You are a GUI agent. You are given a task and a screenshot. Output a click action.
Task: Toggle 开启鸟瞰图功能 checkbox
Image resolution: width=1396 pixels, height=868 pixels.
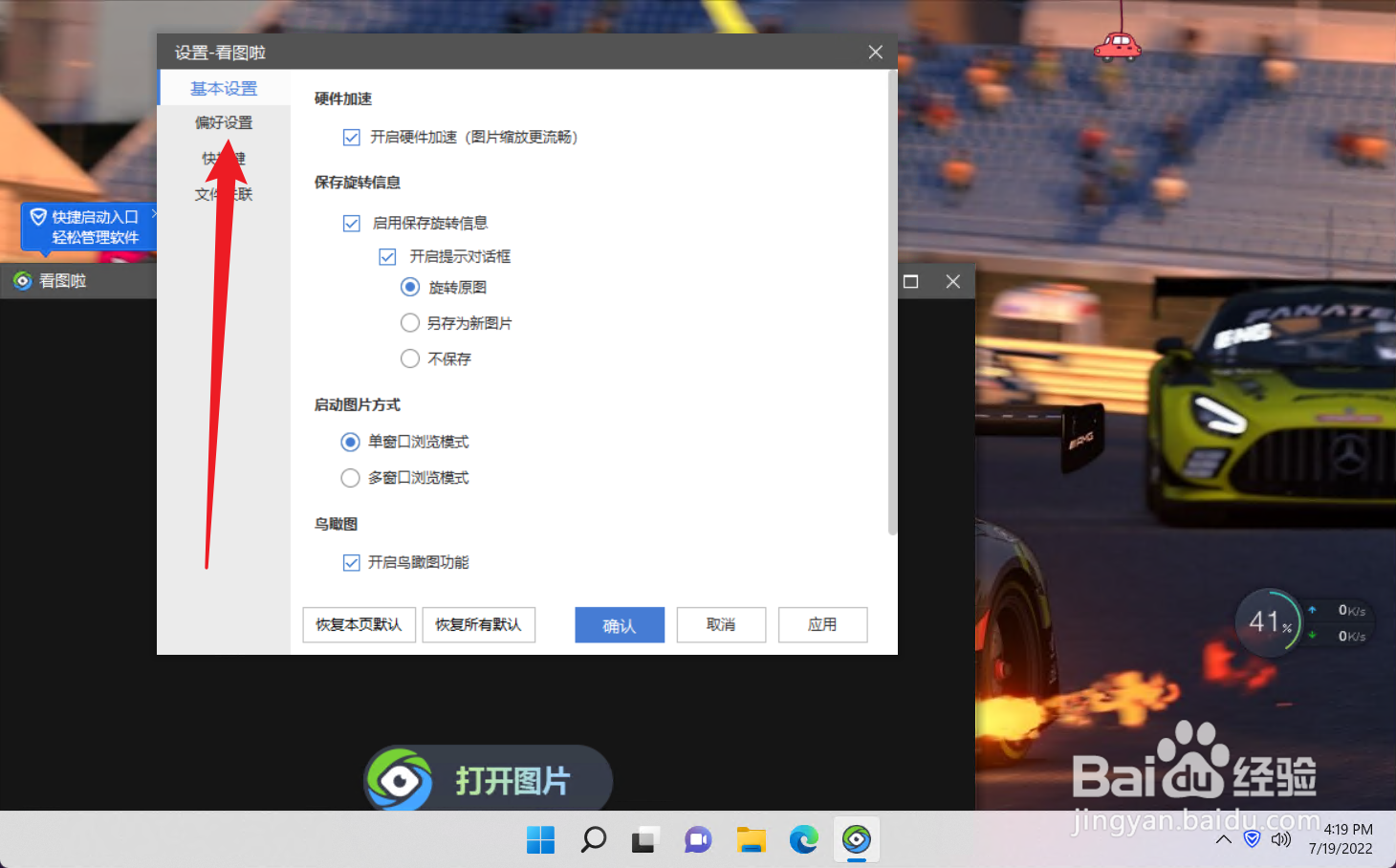pos(352,562)
